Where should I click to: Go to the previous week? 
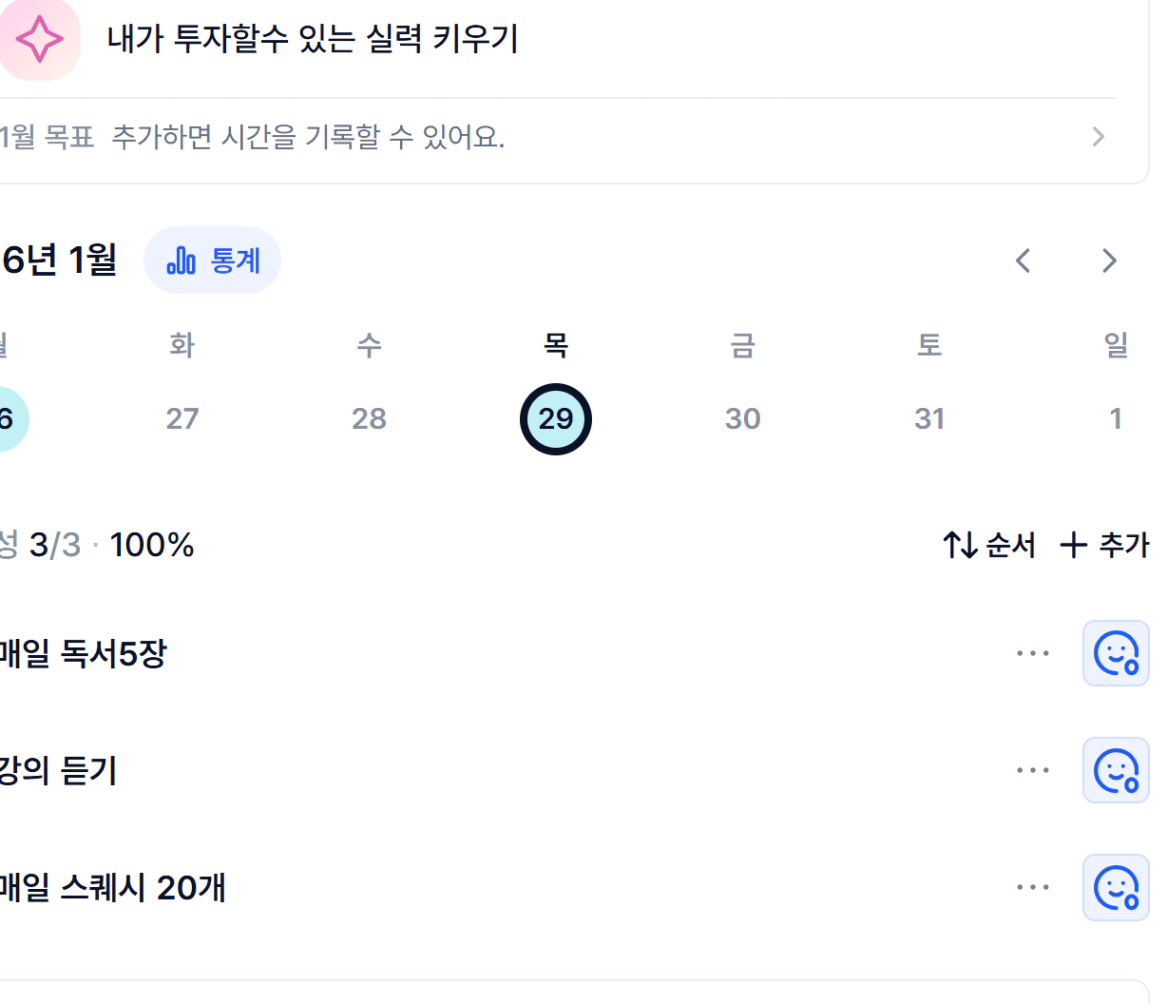click(x=1022, y=261)
